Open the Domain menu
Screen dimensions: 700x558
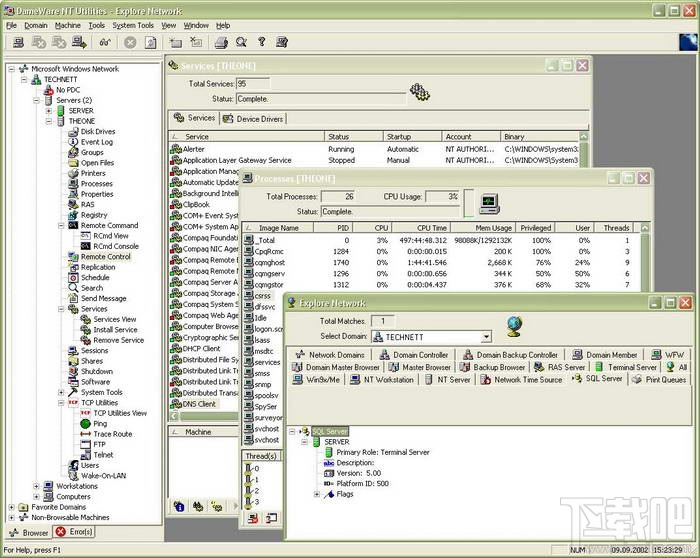pos(36,25)
